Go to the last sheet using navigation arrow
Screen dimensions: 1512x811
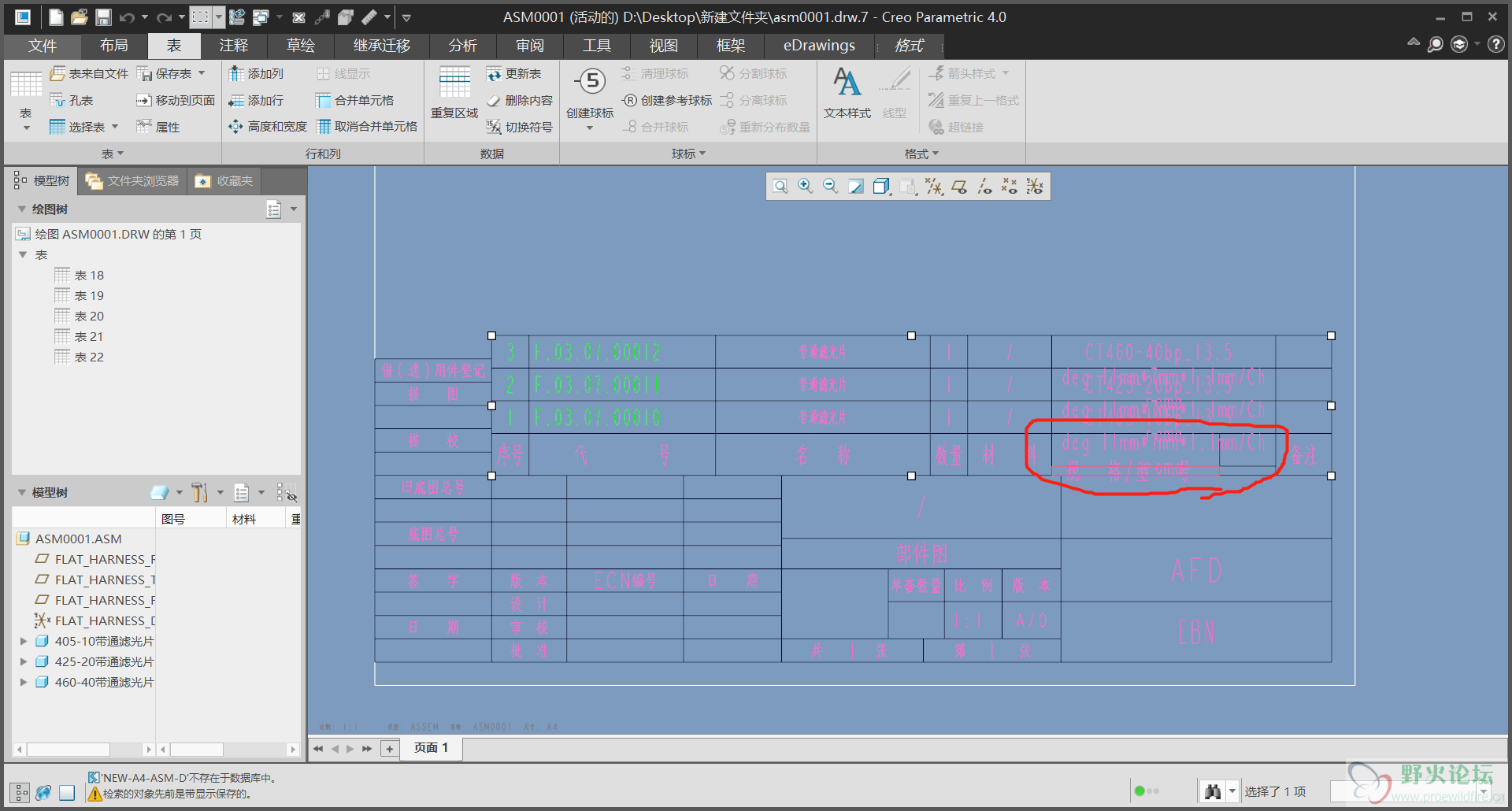367,748
